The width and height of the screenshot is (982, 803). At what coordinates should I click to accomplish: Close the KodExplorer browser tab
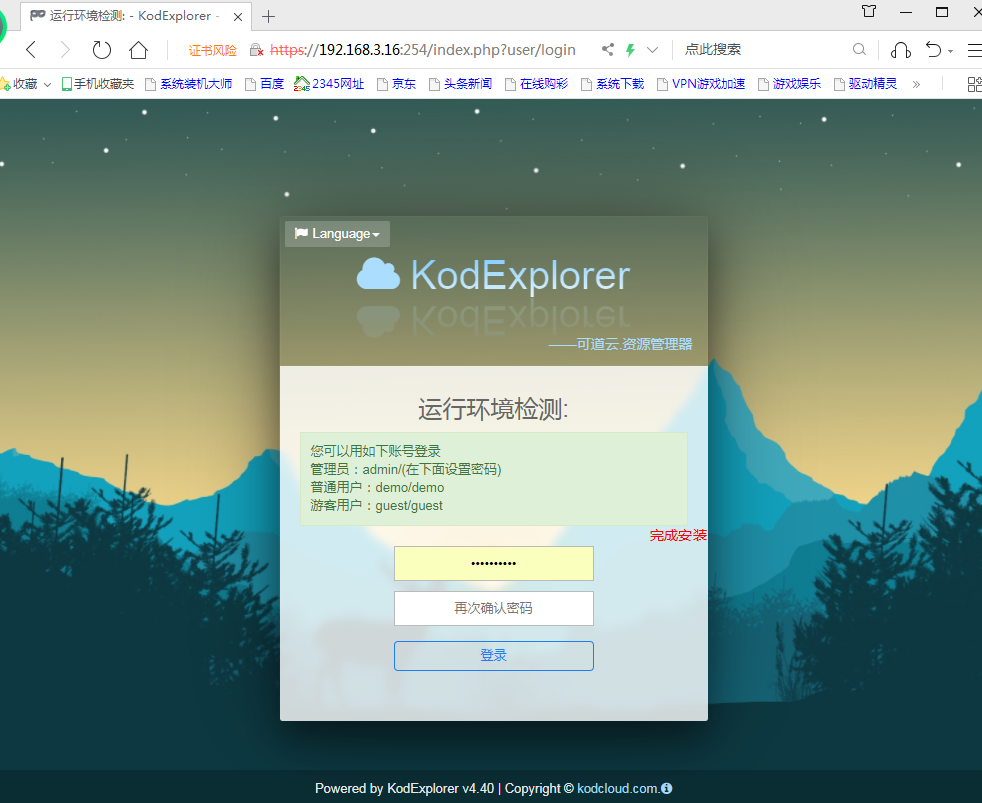(x=238, y=17)
